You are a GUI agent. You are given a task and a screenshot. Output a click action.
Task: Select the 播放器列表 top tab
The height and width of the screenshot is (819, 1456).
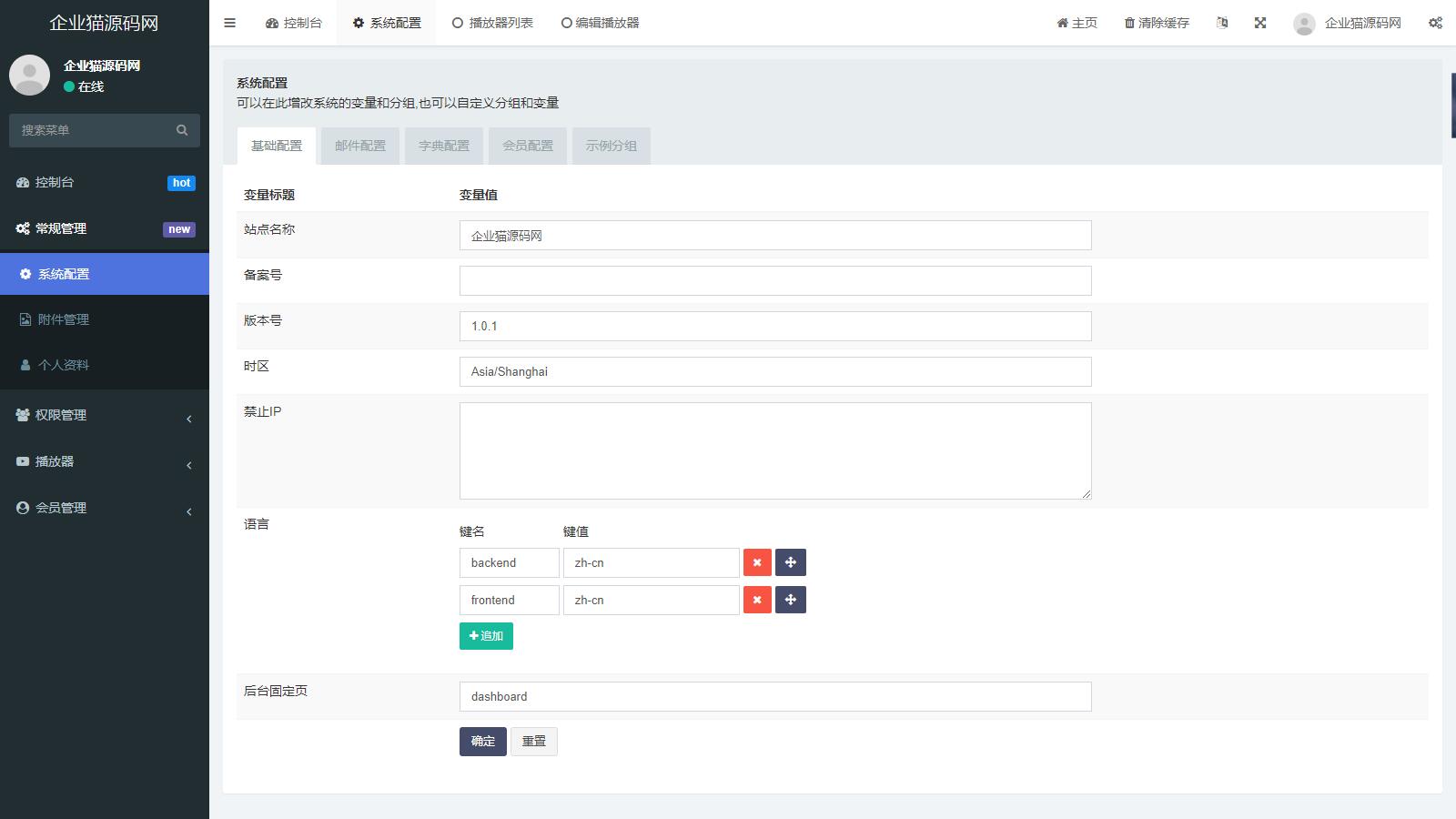point(492,23)
